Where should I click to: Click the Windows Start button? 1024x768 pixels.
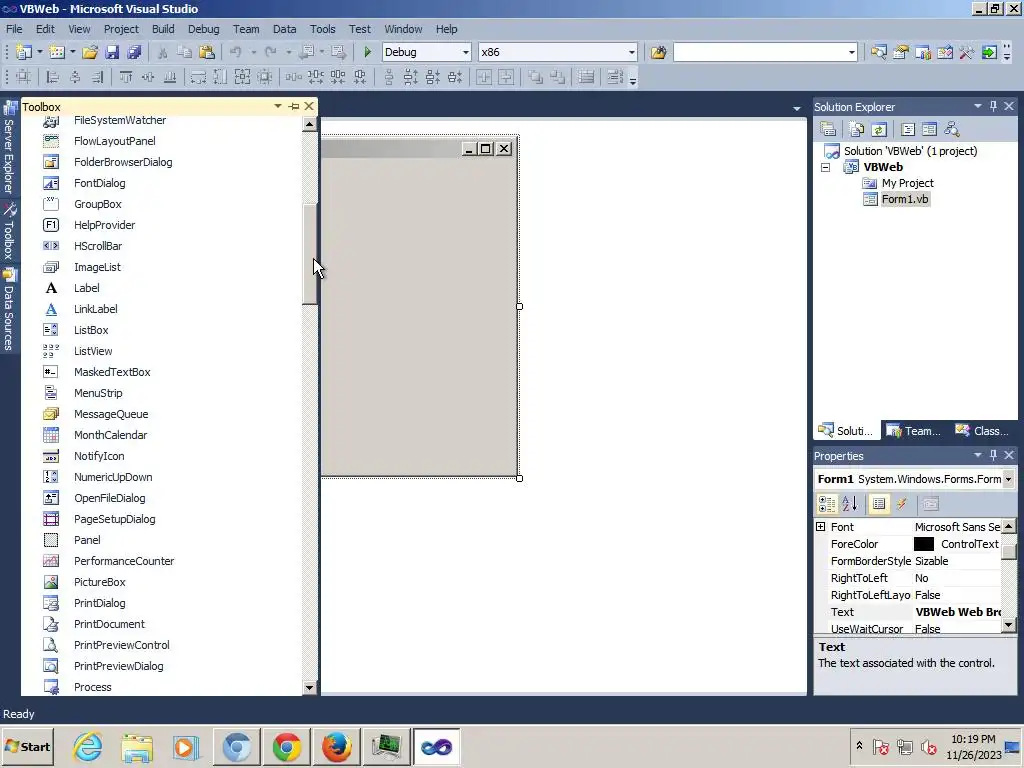coord(28,747)
